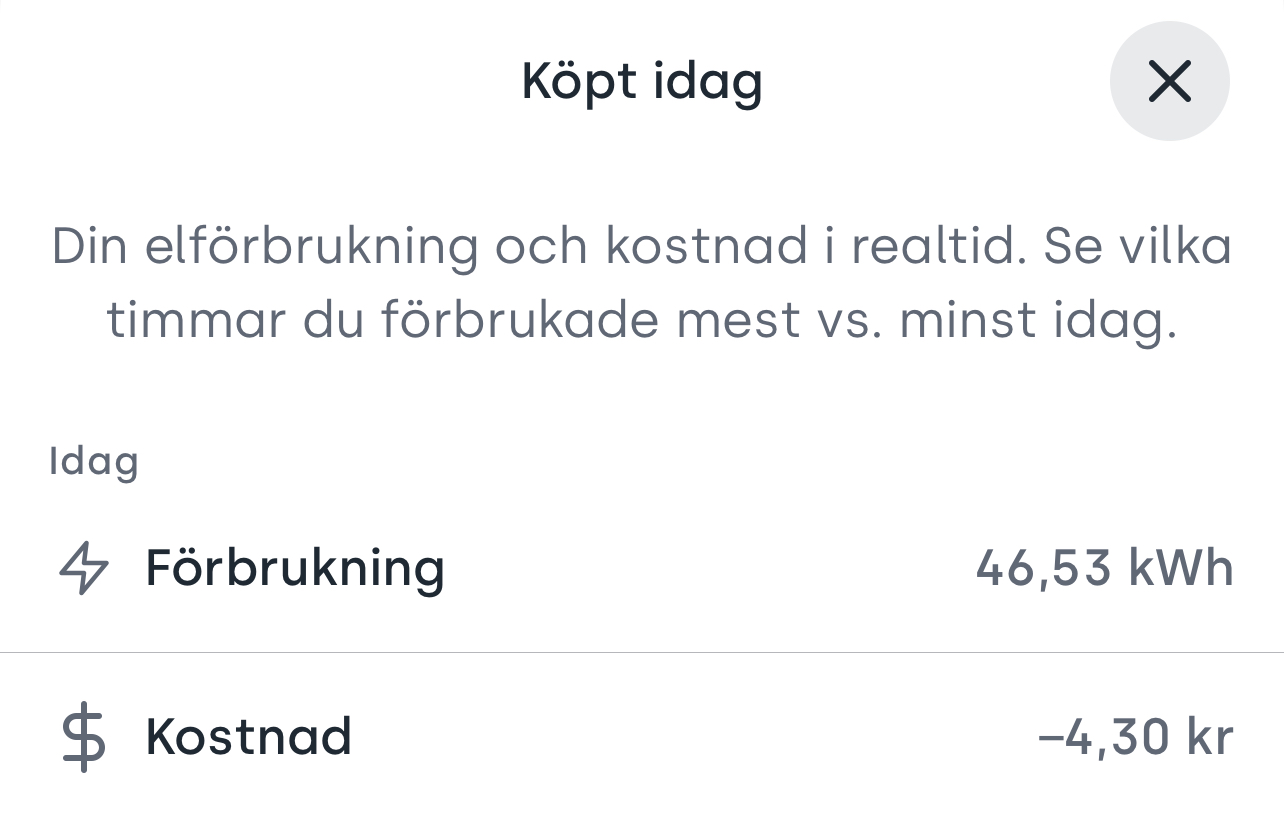Click the Köpt idag heading
The height and width of the screenshot is (820, 1284).
coord(642,82)
